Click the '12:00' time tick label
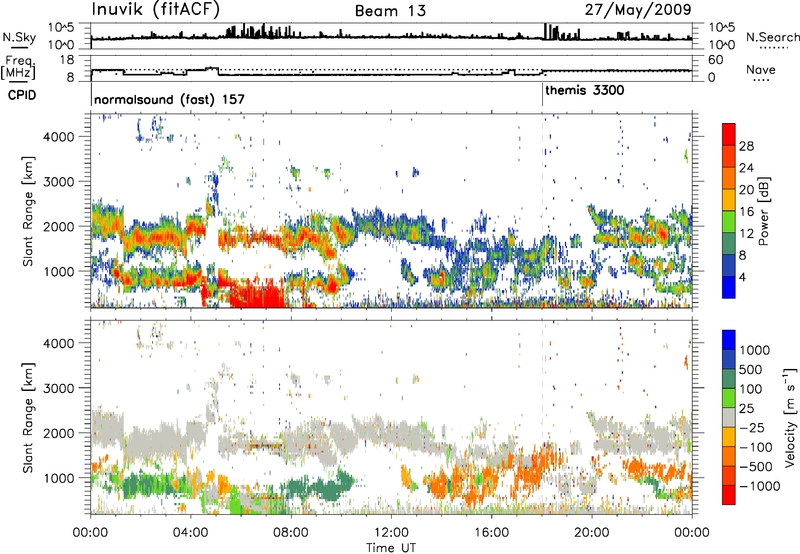The height and width of the screenshot is (554, 800). click(391, 533)
